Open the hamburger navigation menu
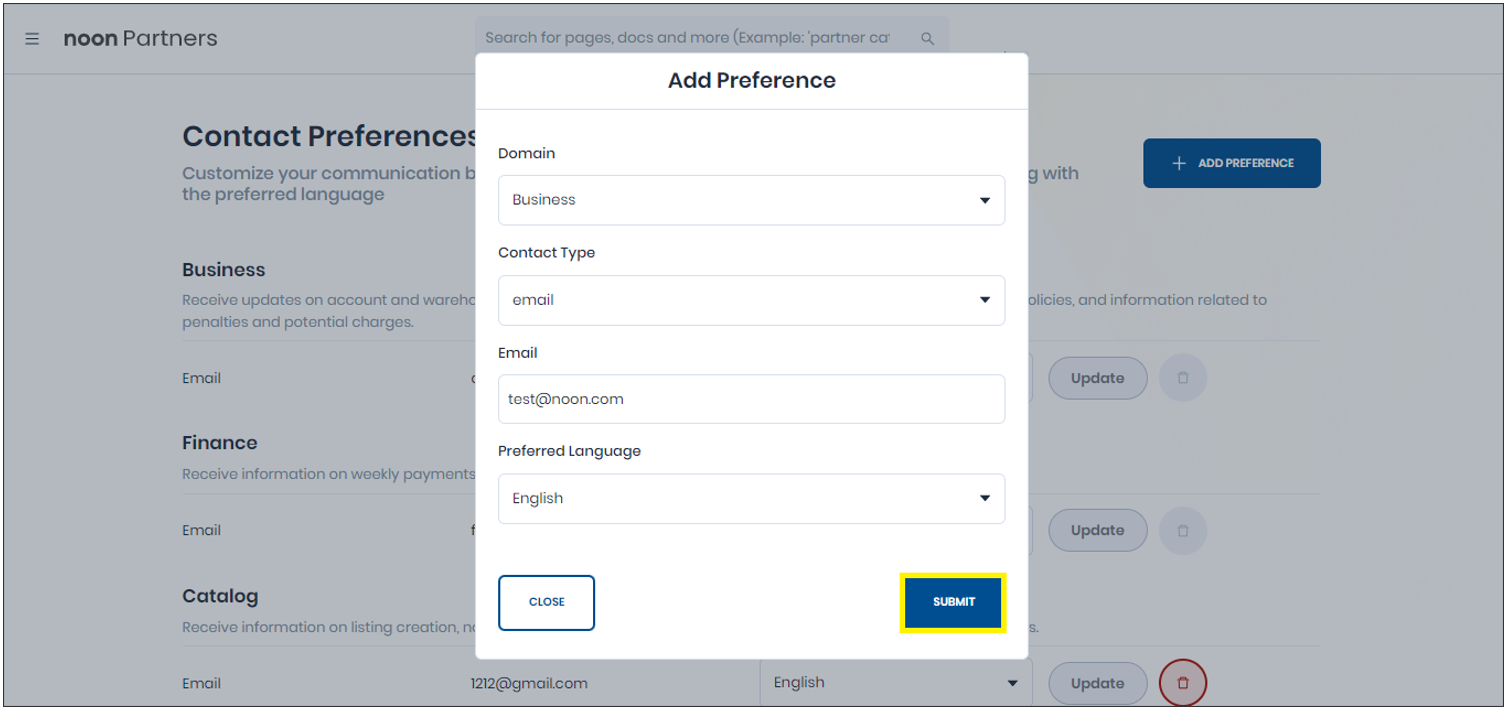Viewport: 1505px width, 710px height. click(x=32, y=39)
